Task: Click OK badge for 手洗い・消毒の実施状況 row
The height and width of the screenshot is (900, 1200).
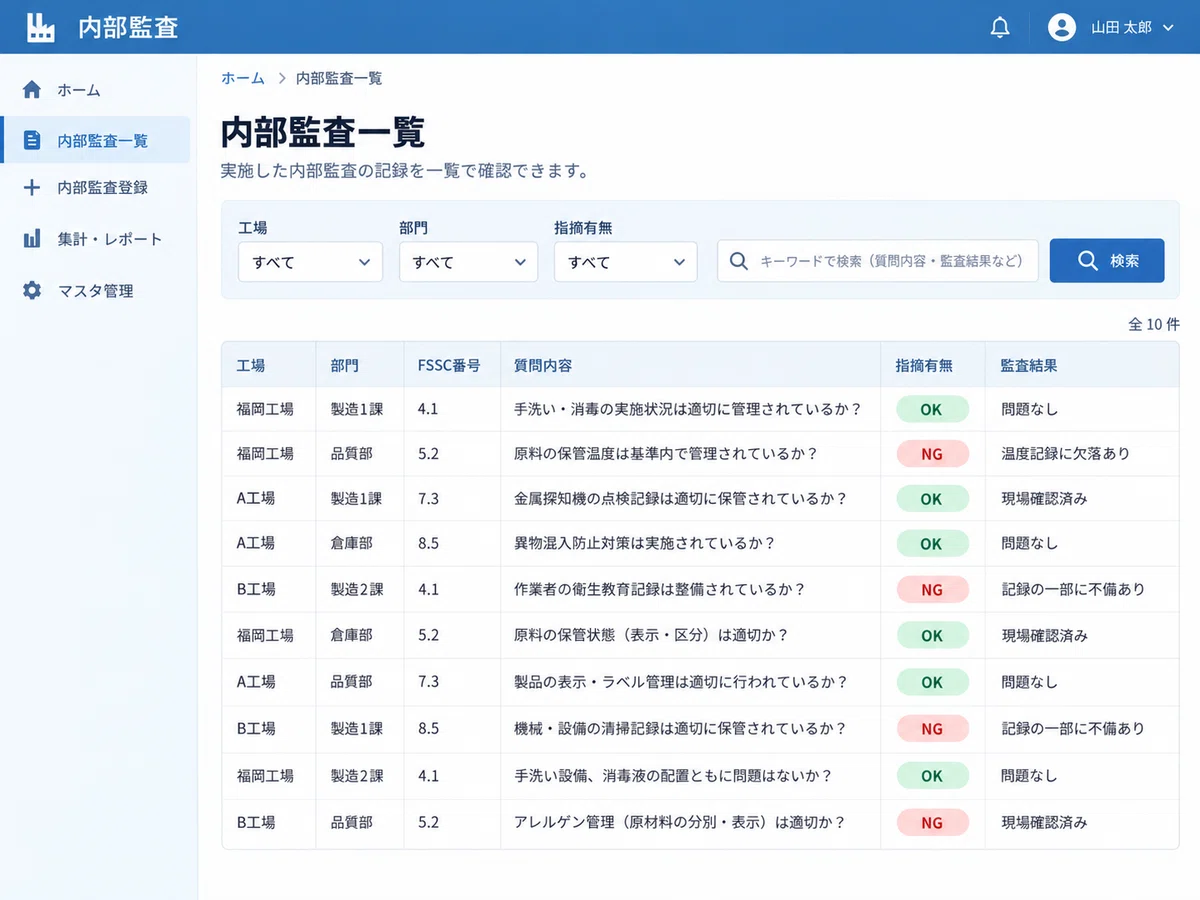Action: point(932,408)
